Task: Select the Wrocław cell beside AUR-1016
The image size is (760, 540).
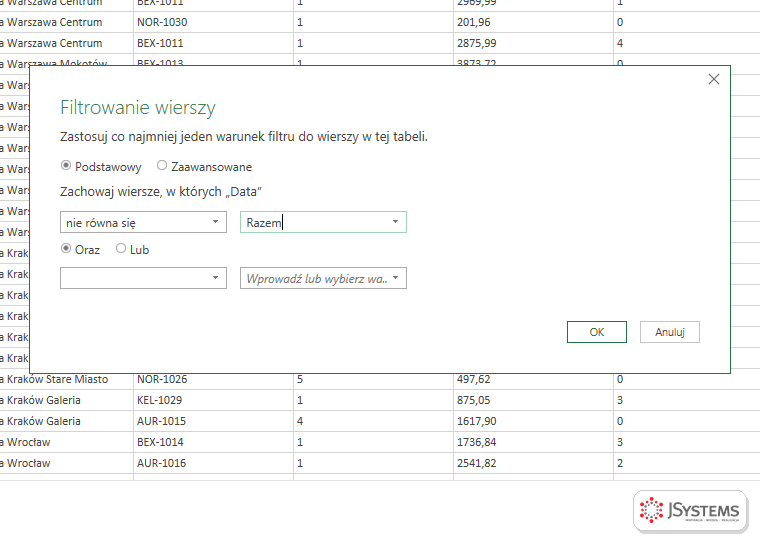Action: point(66,463)
